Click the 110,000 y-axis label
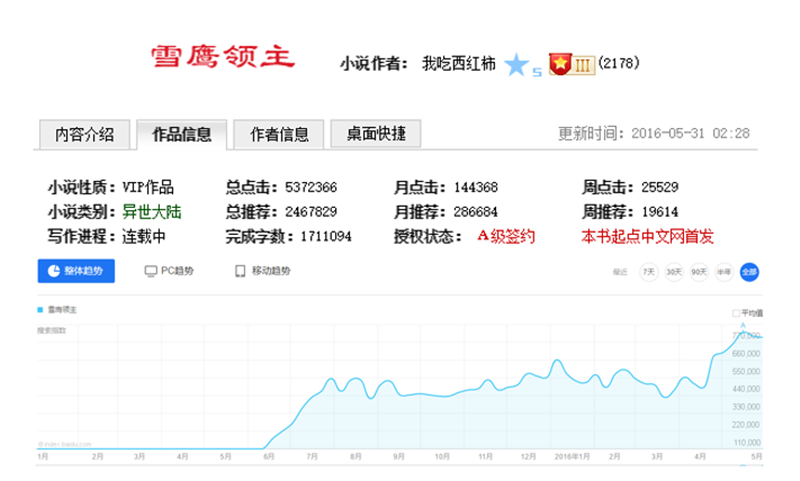The width and height of the screenshot is (800, 481). [747, 443]
